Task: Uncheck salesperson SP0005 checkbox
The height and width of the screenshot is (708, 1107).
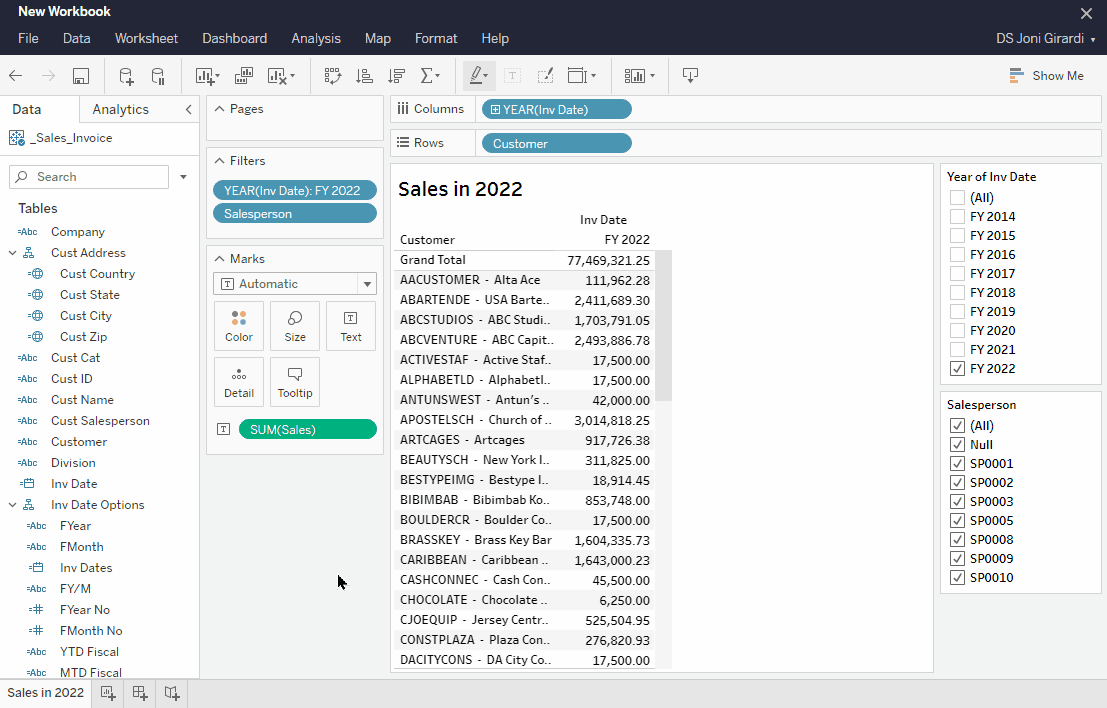Action: click(x=957, y=521)
